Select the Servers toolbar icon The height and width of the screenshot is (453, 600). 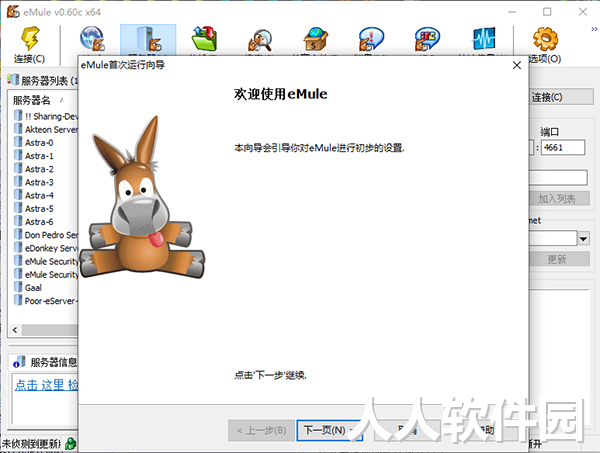148,38
